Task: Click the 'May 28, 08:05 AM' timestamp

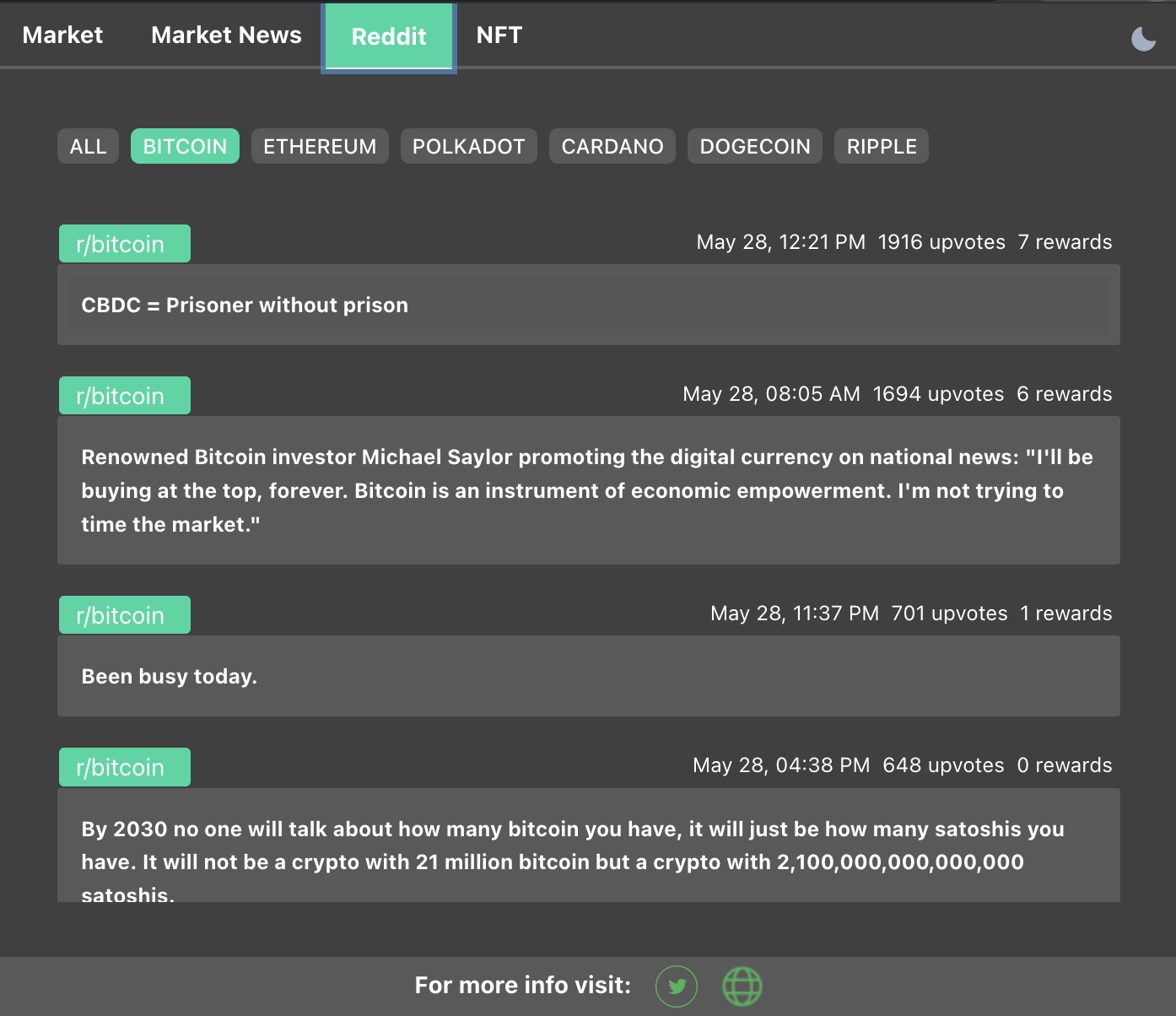Action: coord(771,394)
